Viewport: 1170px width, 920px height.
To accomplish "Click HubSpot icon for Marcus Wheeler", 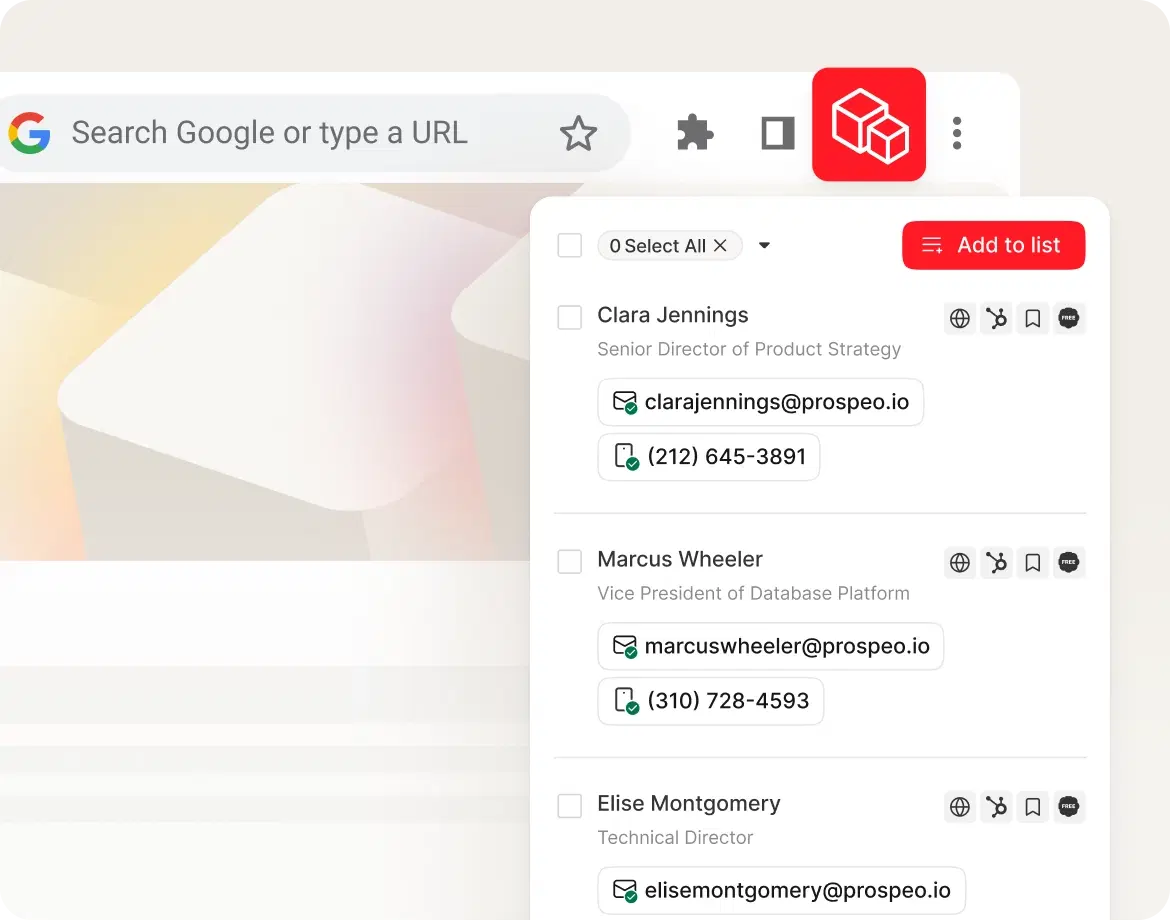I will [x=996, y=563].
